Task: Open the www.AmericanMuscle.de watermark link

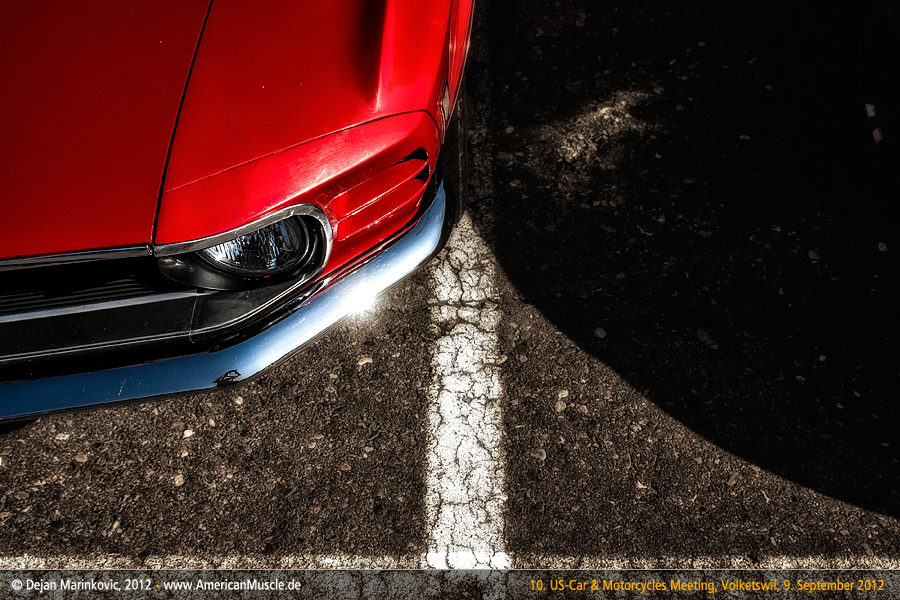Action: pyautogui.click(x=232, y=585)
